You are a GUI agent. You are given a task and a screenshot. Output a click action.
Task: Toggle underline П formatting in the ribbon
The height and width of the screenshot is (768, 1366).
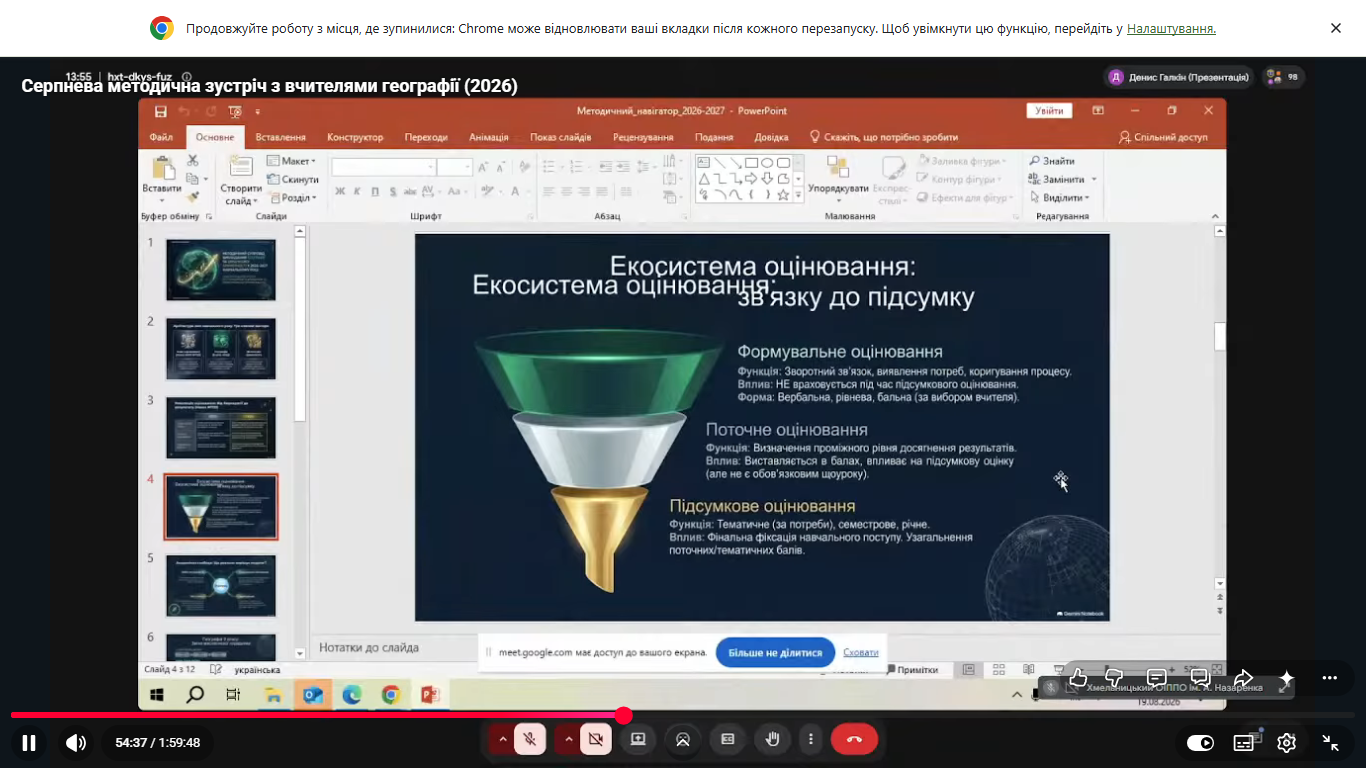pyautogui.click(x=375, y=192)
